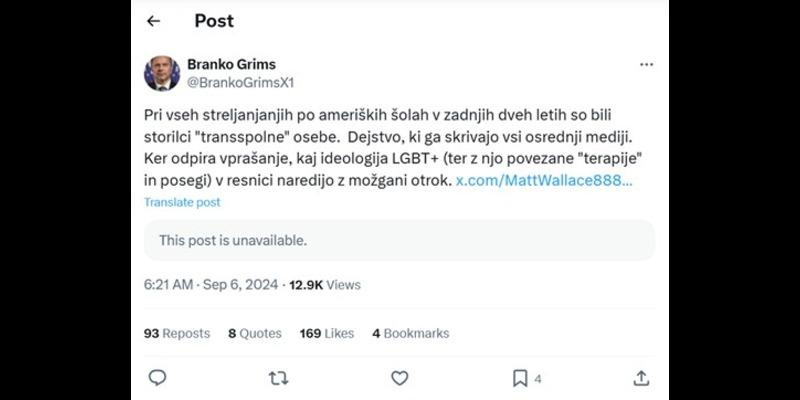This screenshot has height=400, width=800.
Task: Click the Branko Grims display name
Action: [x=229, y=64]
